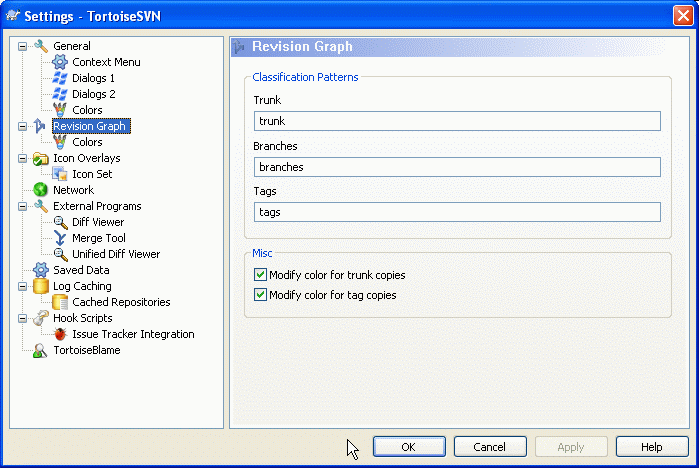Collapse the Revision Graph tree node
Screen dimensions: 699x468
[x=22, y=126]
